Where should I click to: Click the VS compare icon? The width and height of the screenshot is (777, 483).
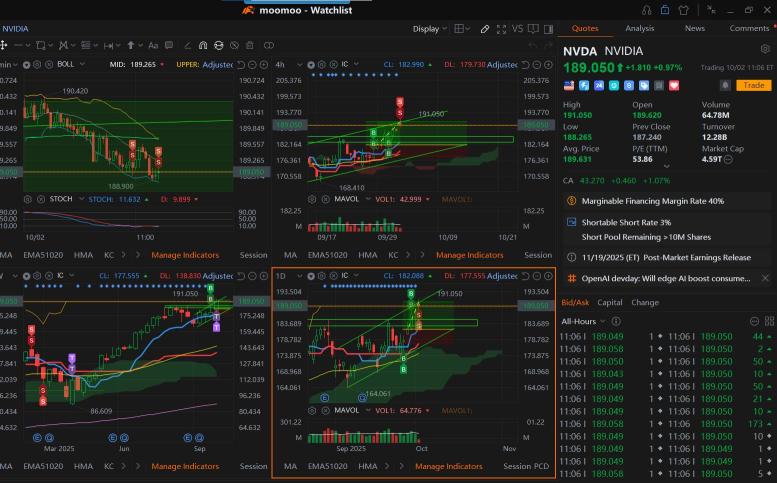(x=517, y=29)
